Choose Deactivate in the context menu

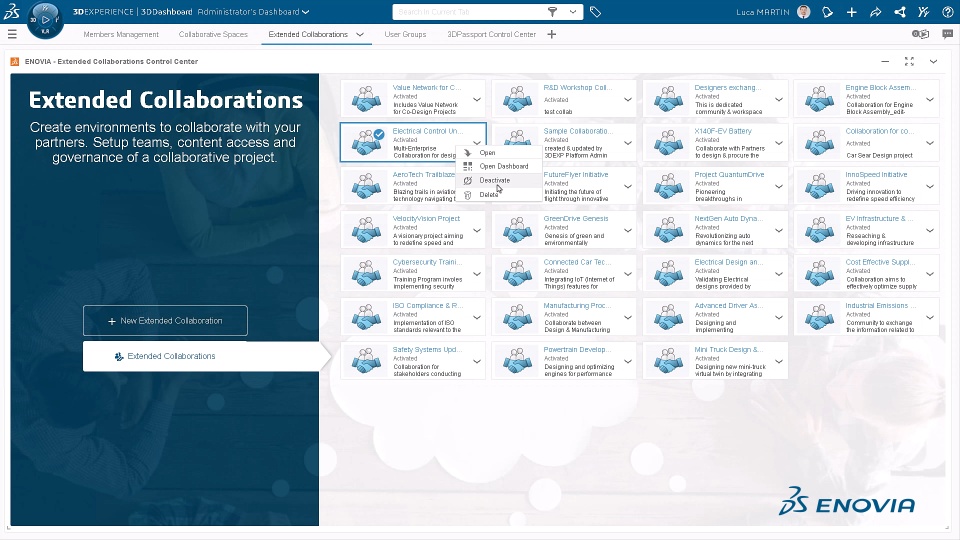click(499, 180)
